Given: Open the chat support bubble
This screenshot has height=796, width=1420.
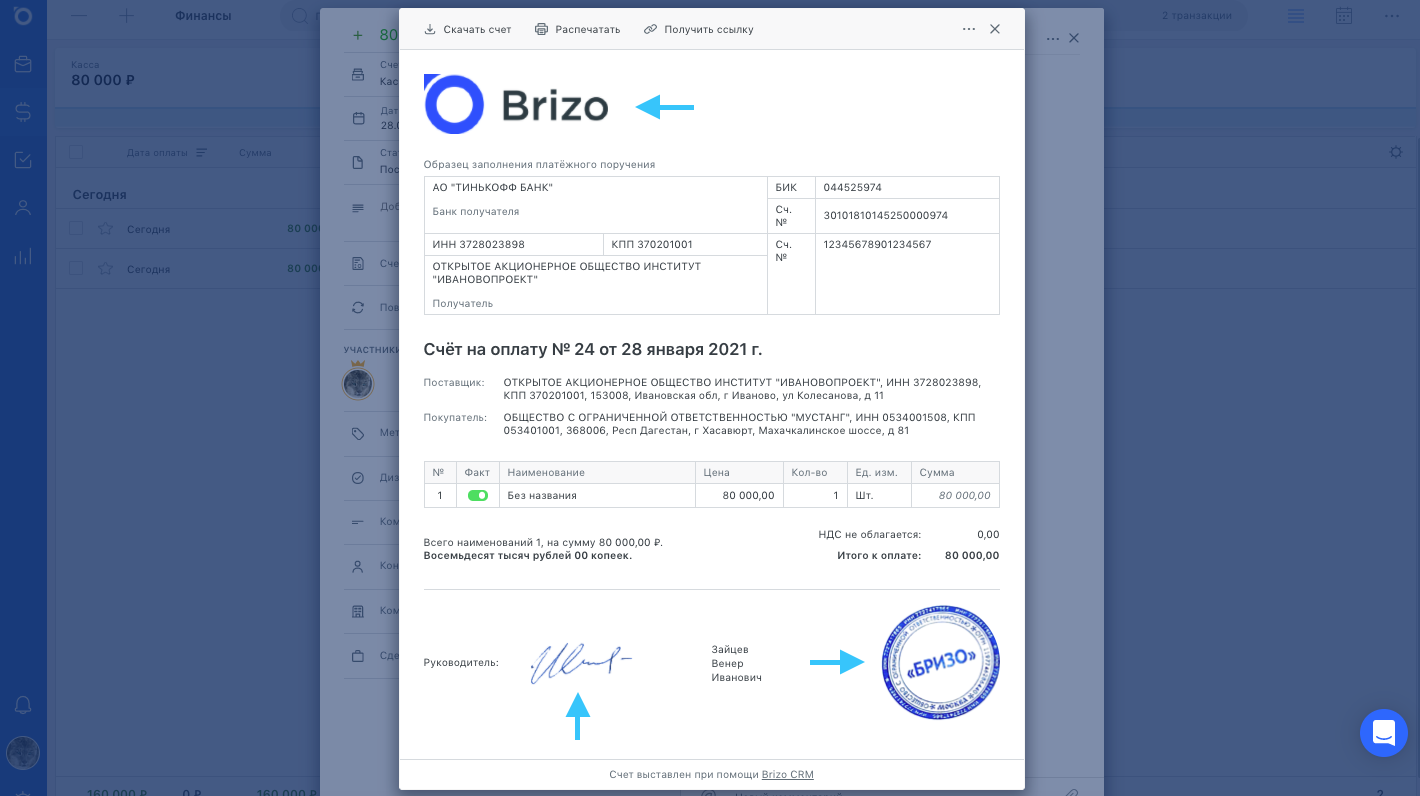Looking at the screenshot, I should 1384,733.
